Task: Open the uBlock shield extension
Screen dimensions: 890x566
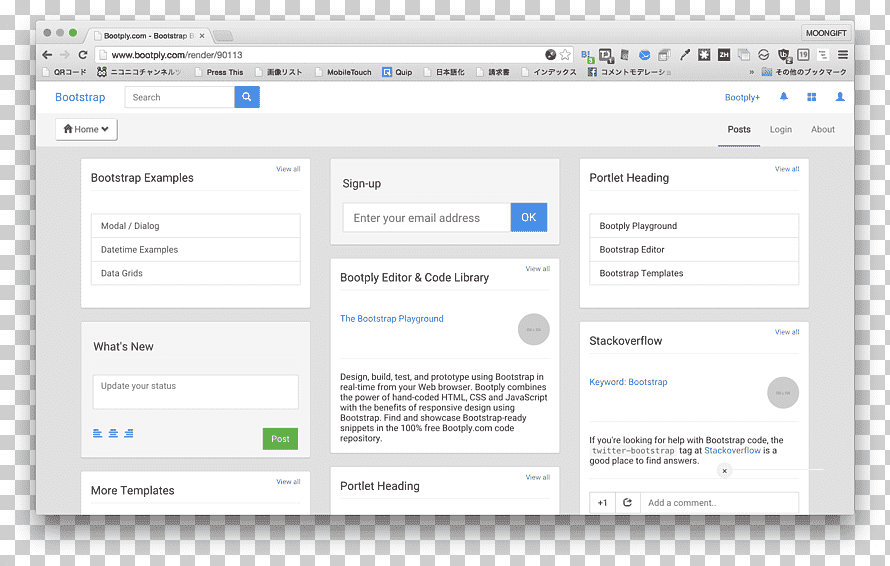Action: click(784, 55)
